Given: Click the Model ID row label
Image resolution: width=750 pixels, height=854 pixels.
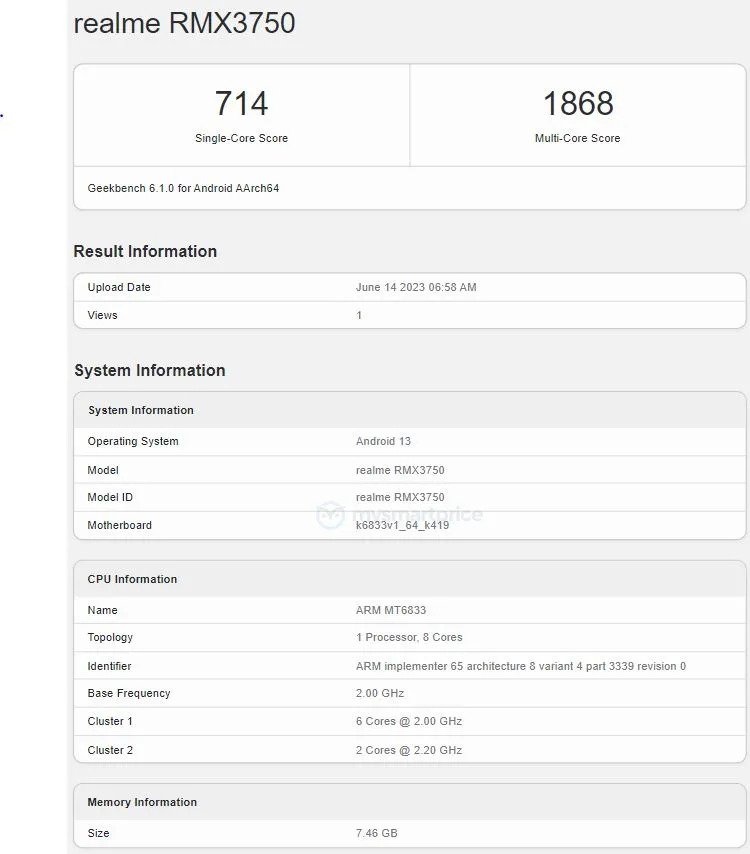Looking at the screenshot, I should [x=110, y=497].
